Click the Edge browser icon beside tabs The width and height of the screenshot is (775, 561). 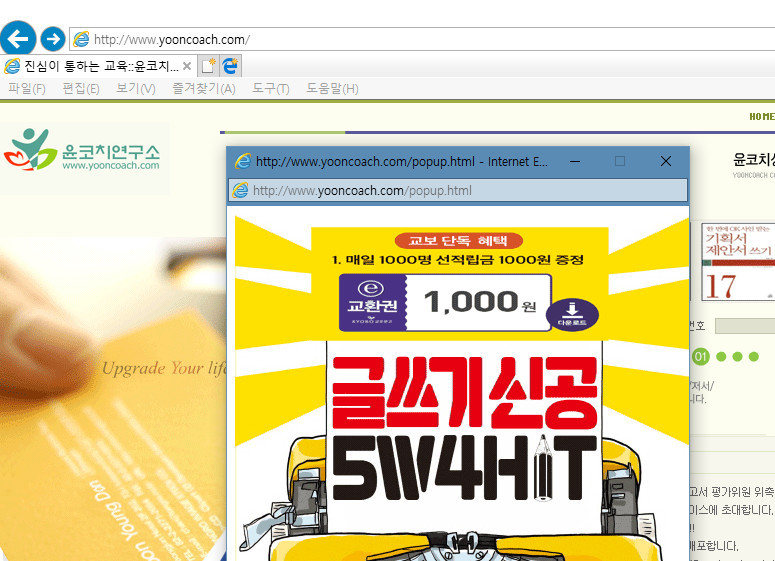pyautogui.click(x=230, y=66)
